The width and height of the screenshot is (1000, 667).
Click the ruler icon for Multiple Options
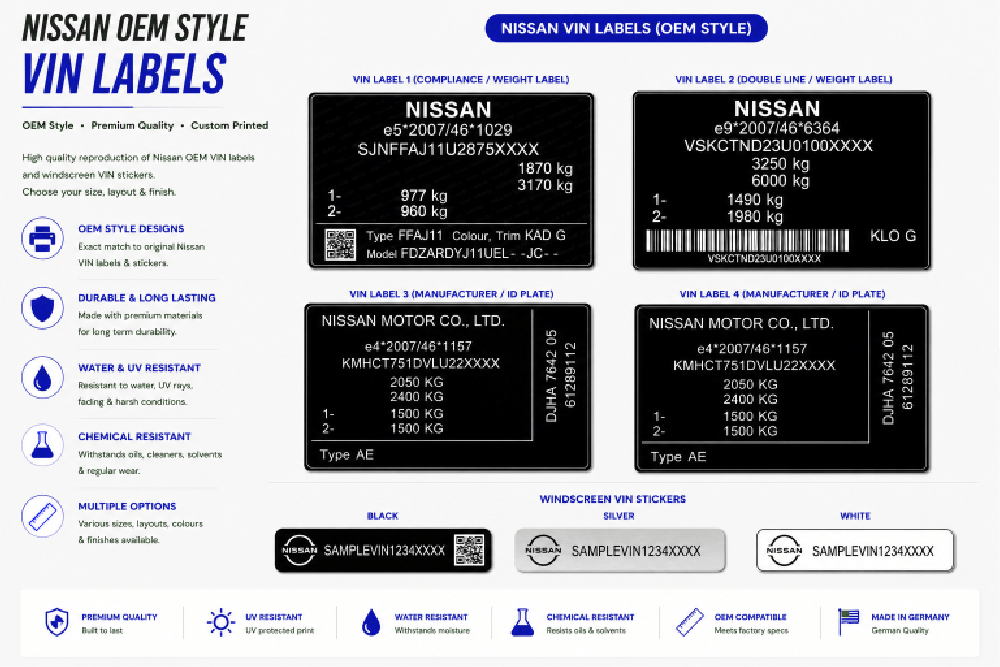point(42,516)
